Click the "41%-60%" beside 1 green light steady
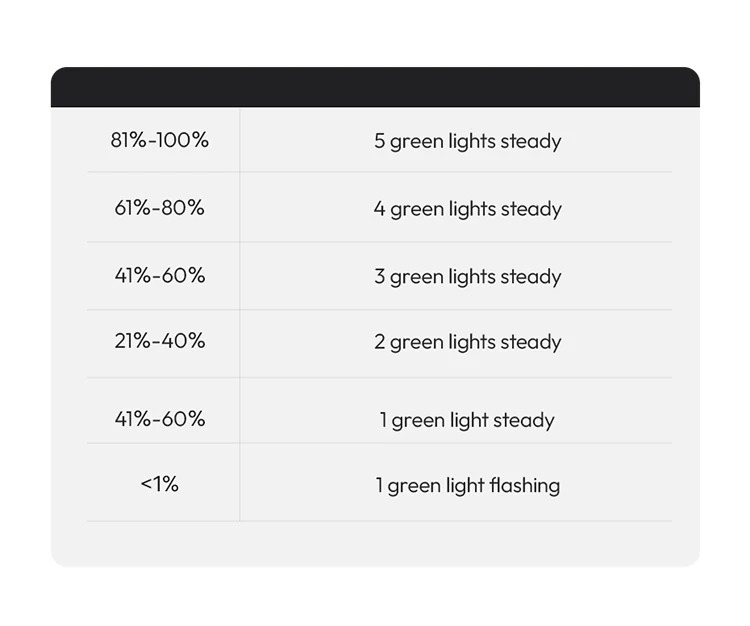This screenshot has width=750, height=626. [x=160, y=419]
